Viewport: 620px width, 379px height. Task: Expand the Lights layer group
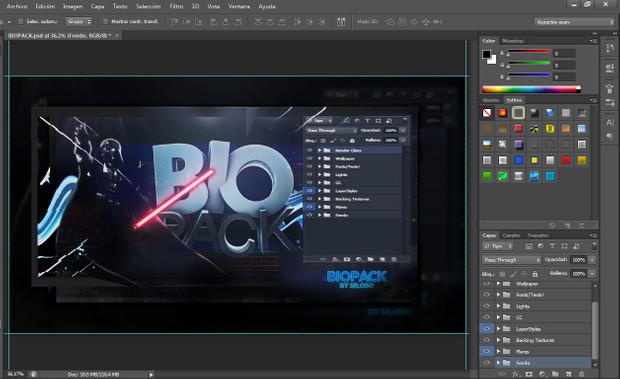point(499,306)
